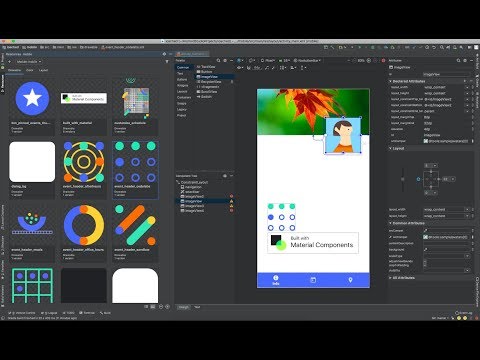Open the Logcat tool window
Image resolution: width=480 pixels, height=360 pixels.
point(49,313)
